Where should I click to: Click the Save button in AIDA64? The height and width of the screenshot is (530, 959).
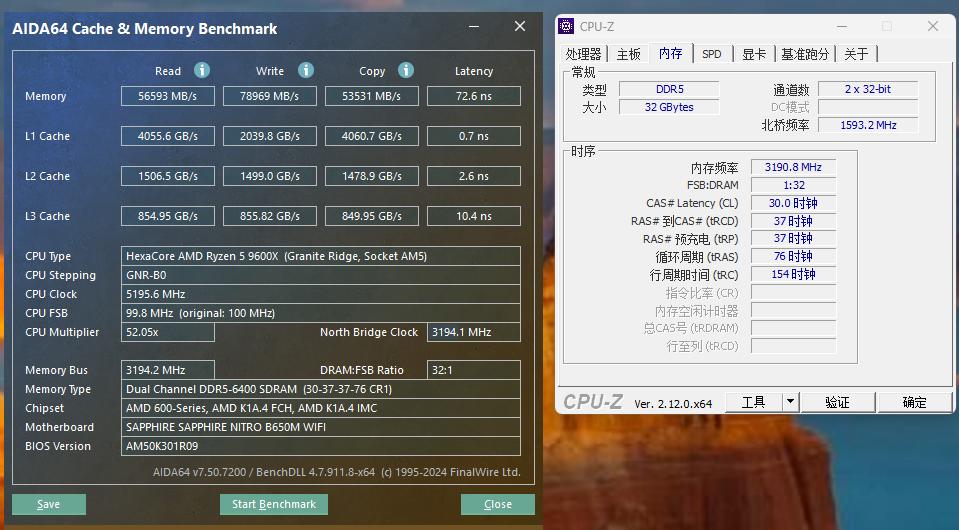pyautogui.click(x=48, y=504)
